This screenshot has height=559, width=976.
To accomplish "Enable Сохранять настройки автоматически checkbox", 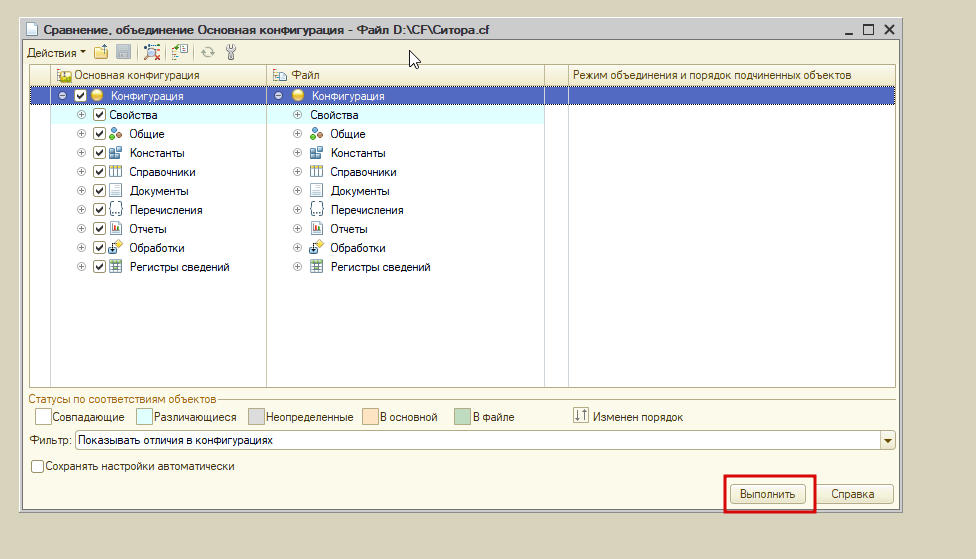I will click(37, 466).
